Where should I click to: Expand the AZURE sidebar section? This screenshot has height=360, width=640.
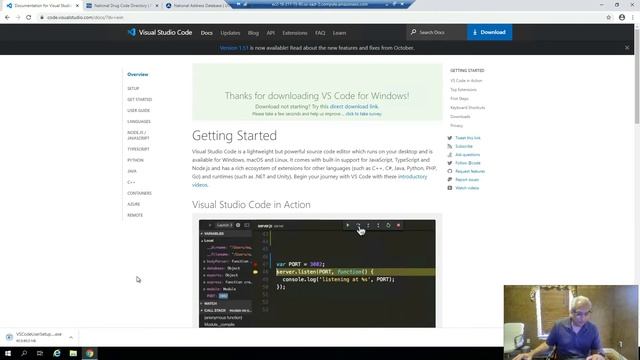click(x=133, y=204)
